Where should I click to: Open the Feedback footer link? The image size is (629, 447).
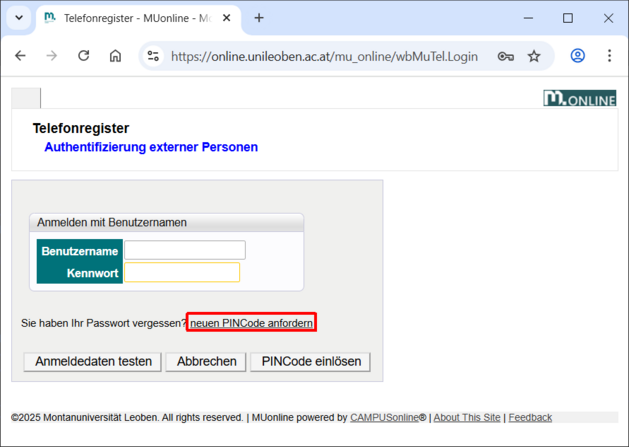(530, 418)
